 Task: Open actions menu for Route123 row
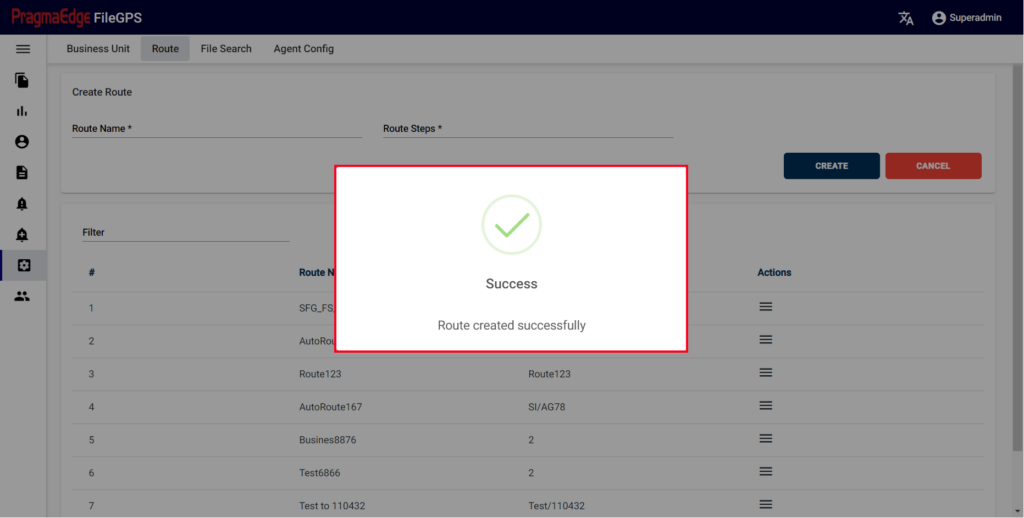[x=766, y=372]
